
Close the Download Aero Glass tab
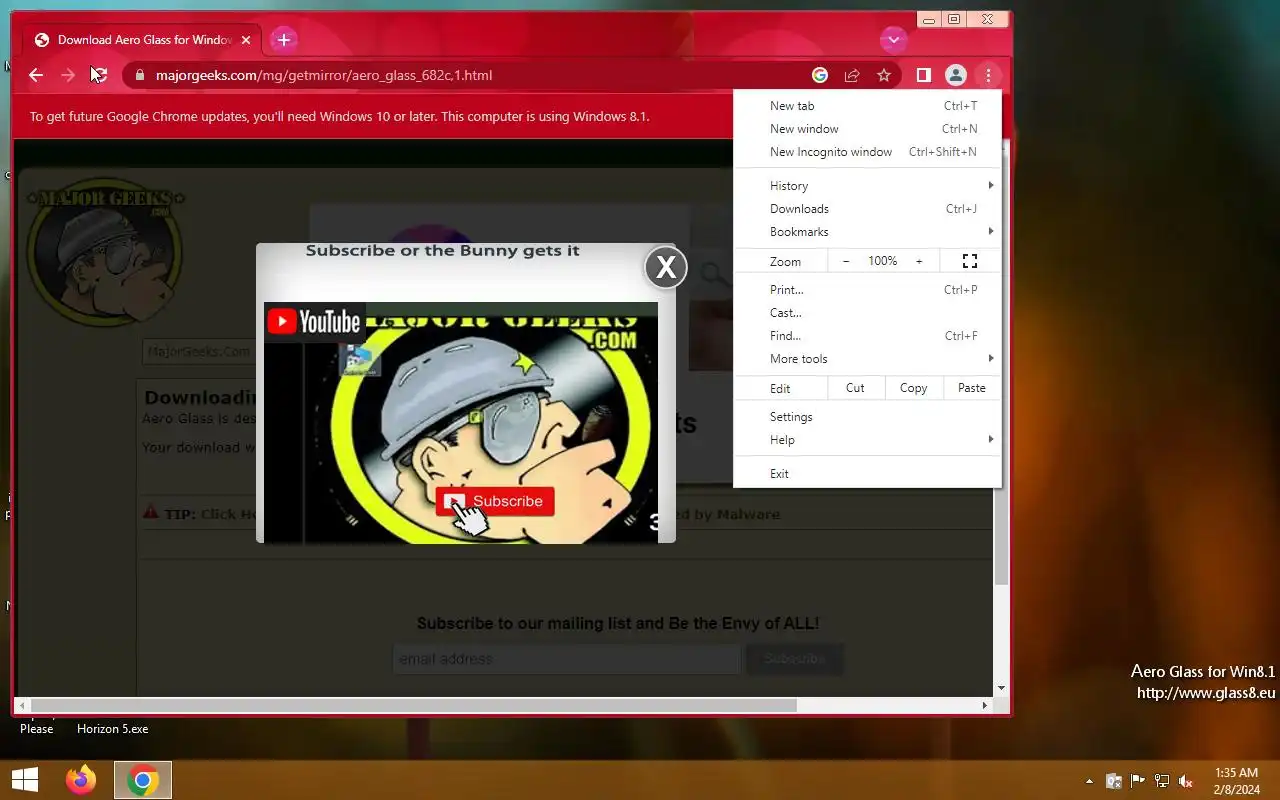pos(246,40)
